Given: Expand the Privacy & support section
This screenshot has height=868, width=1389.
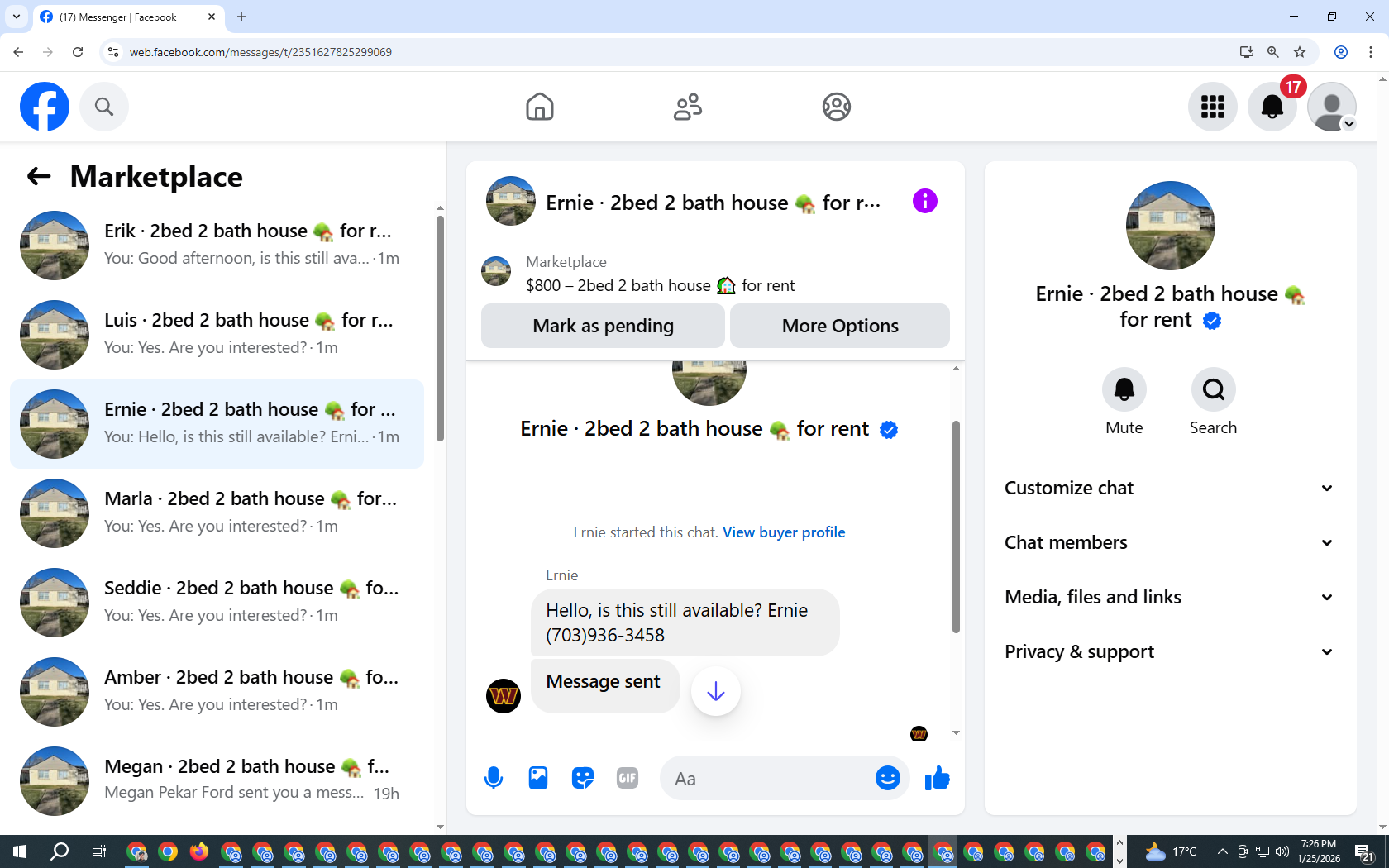Looking at the screenshot, I should coord(1170,651).
